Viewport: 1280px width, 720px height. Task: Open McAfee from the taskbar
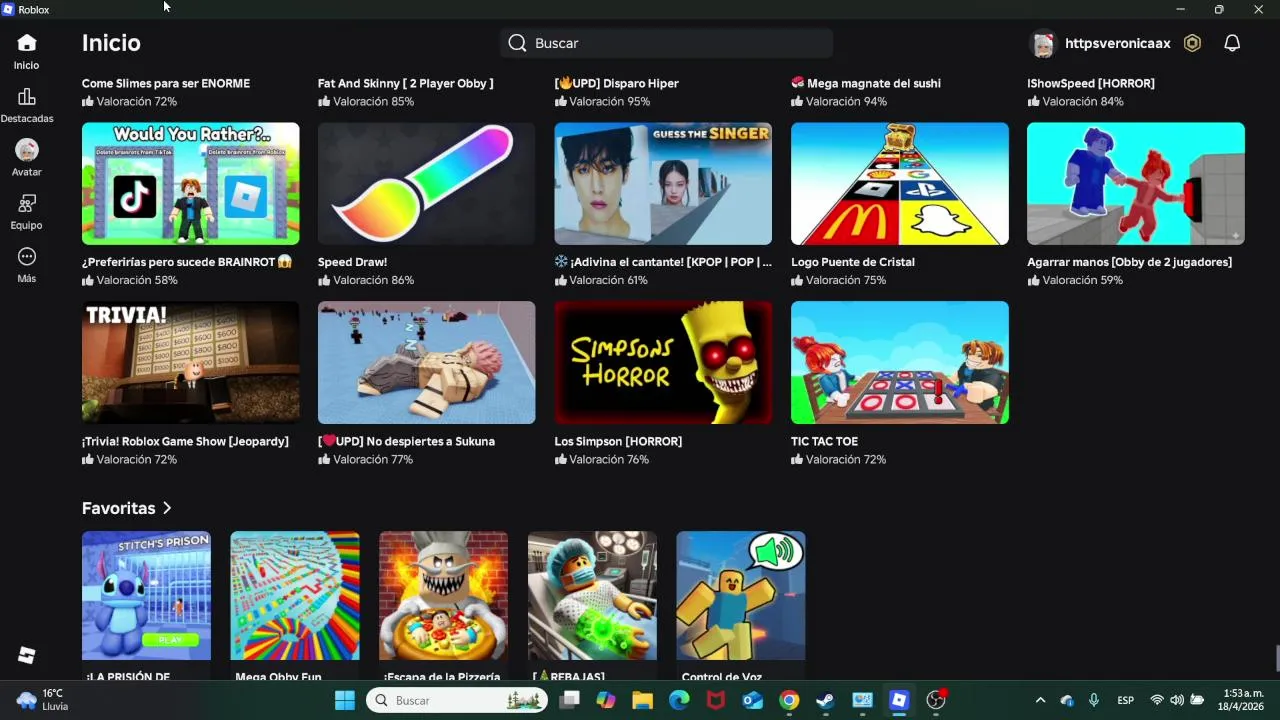coord(716,700)
